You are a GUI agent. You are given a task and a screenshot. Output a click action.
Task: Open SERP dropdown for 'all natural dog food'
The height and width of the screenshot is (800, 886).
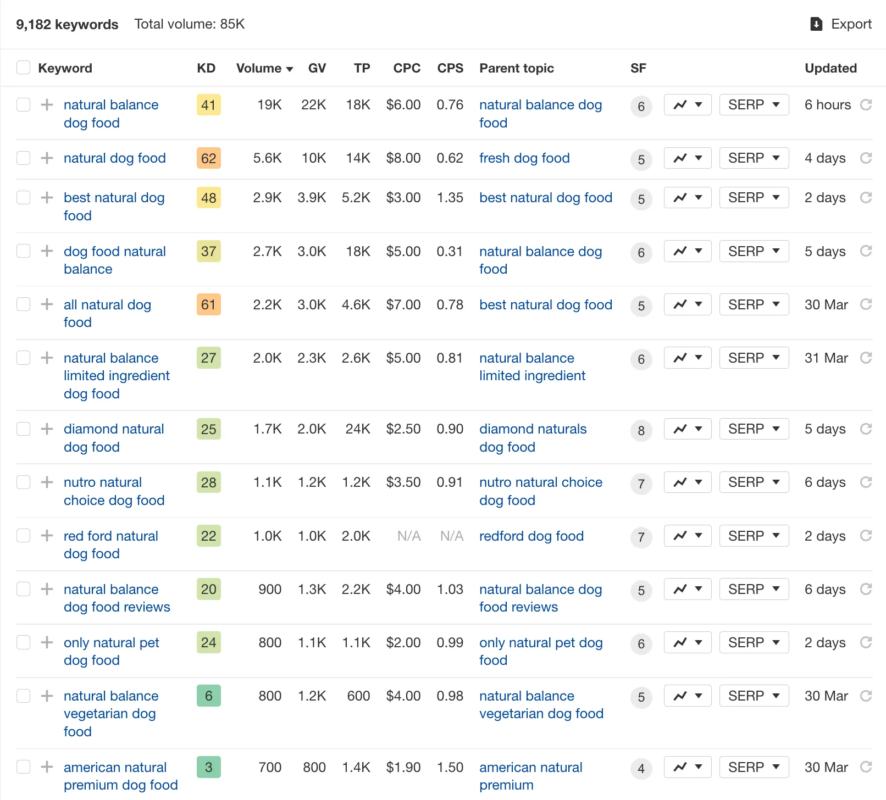tap(754, 305)
